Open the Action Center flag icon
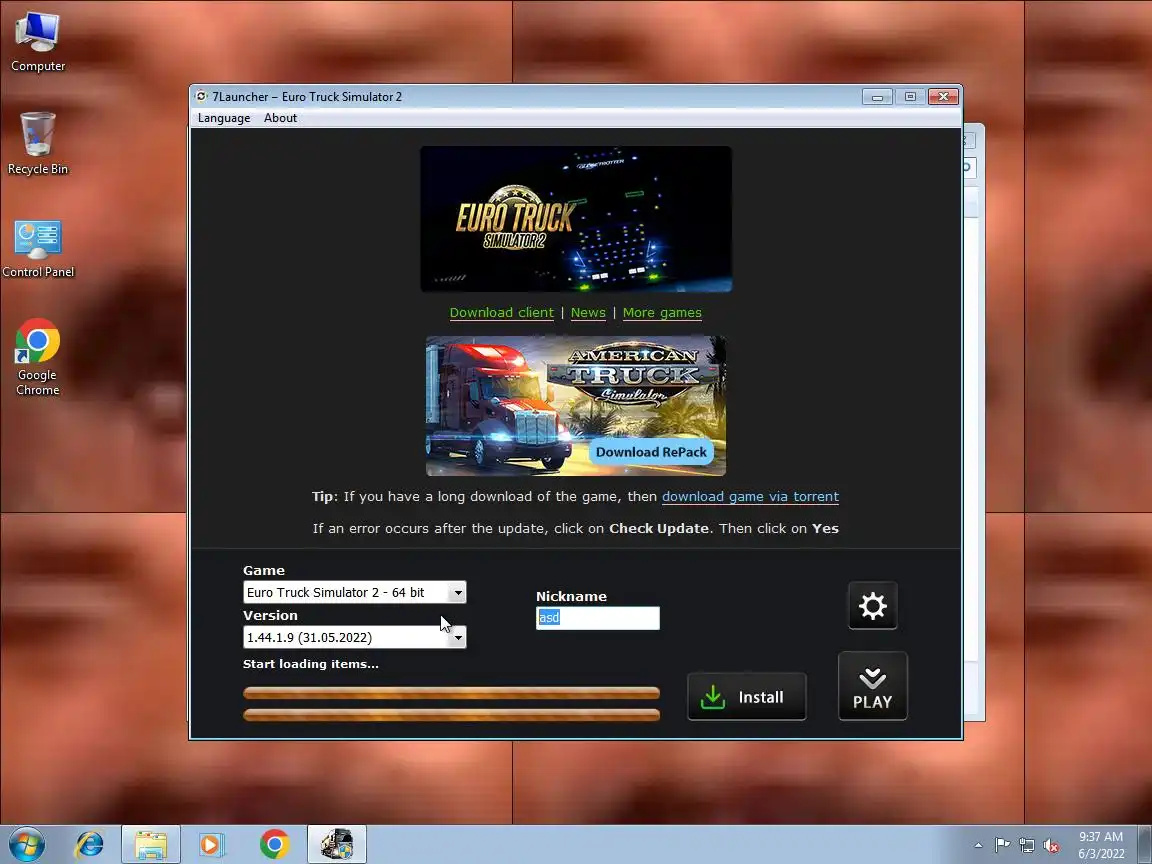 (x=1002, y=846)
